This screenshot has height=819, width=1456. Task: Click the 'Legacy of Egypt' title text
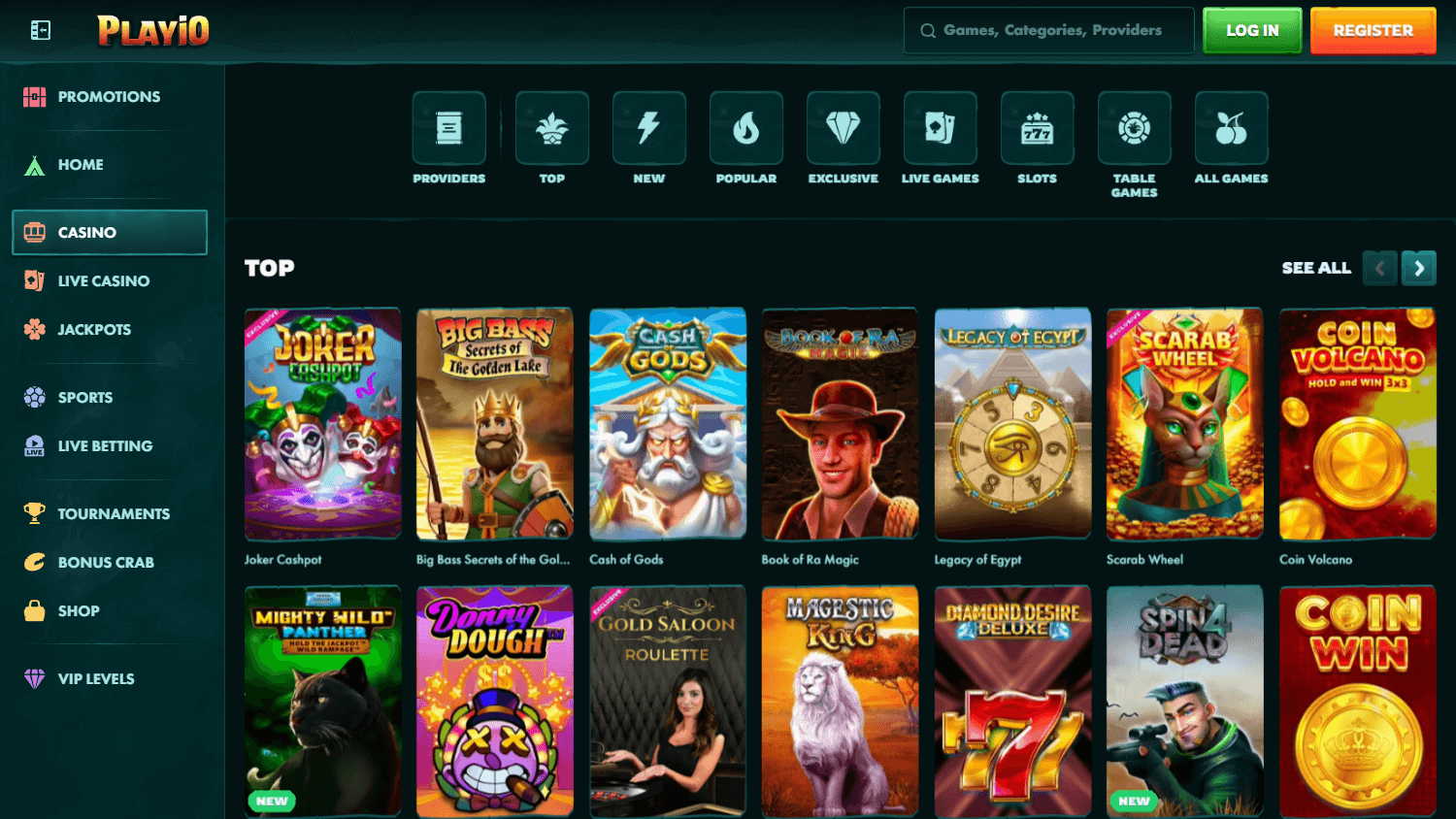pyautogui.click(x=977, y=560)
